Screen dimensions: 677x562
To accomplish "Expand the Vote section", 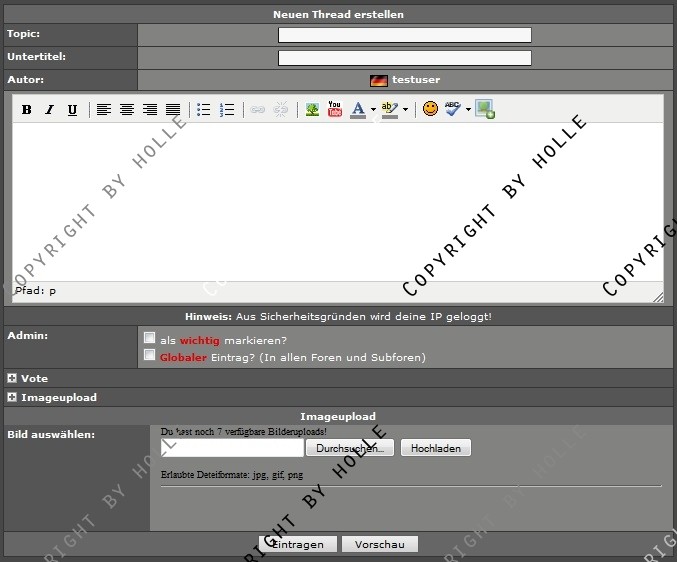I will tap(12, 379).
